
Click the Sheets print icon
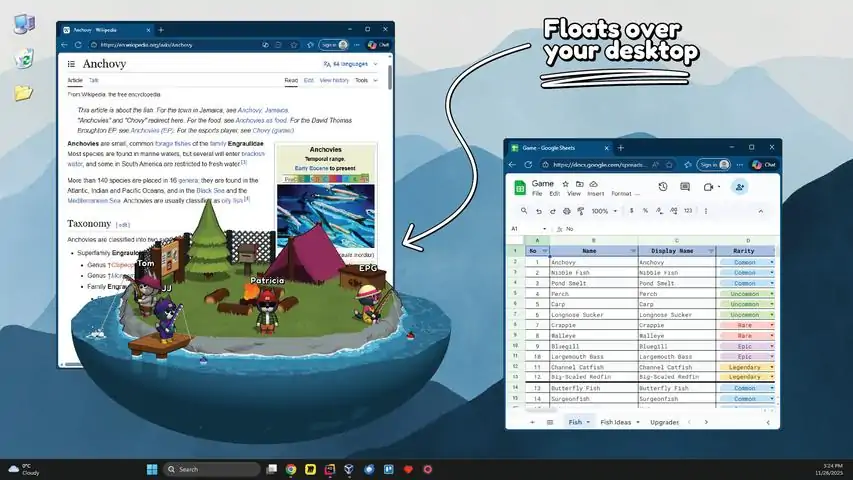pyautogui.click(x=567, y=211)
